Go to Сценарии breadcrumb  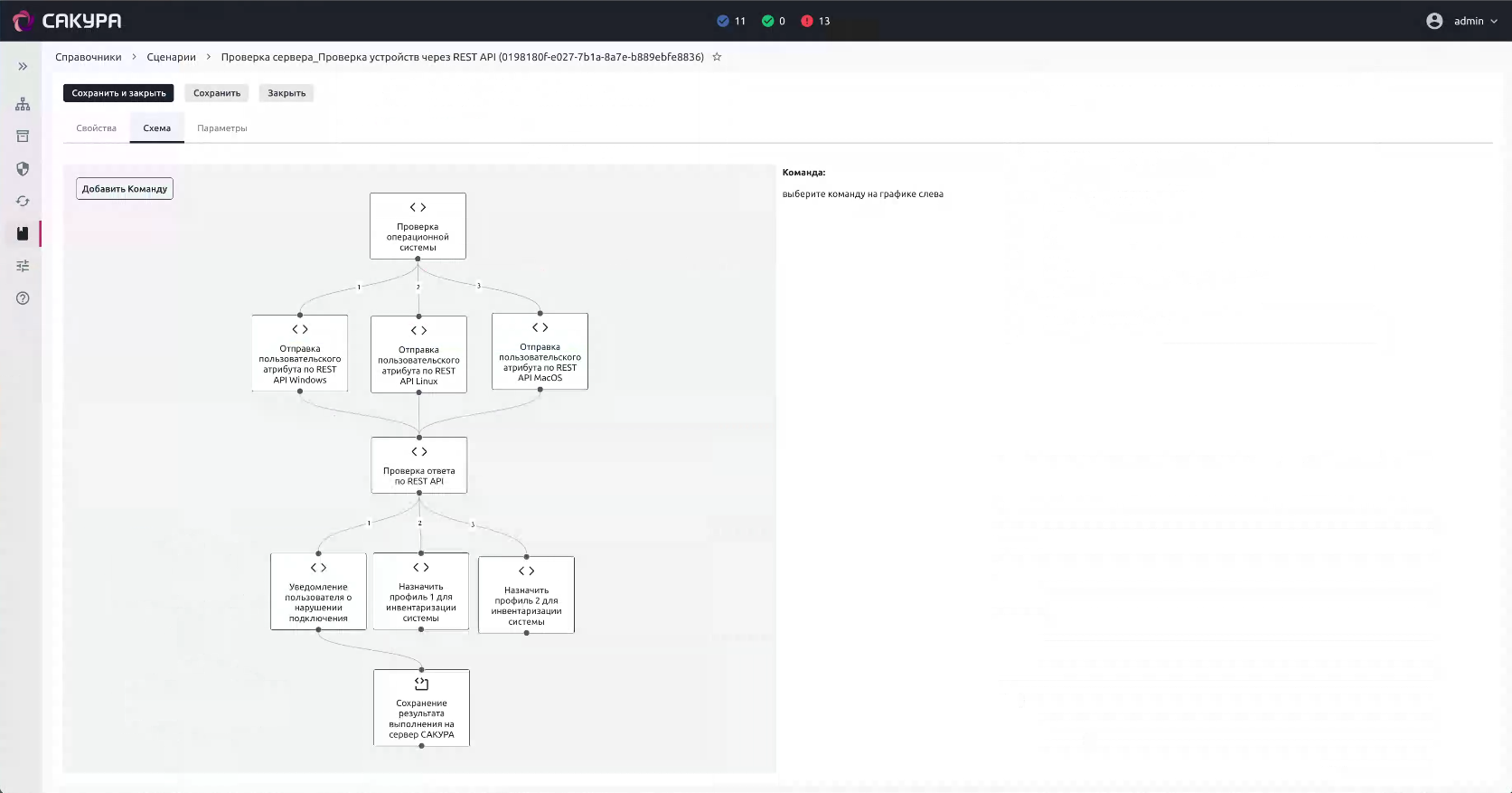pyautogui.click(x=172, y=57)
